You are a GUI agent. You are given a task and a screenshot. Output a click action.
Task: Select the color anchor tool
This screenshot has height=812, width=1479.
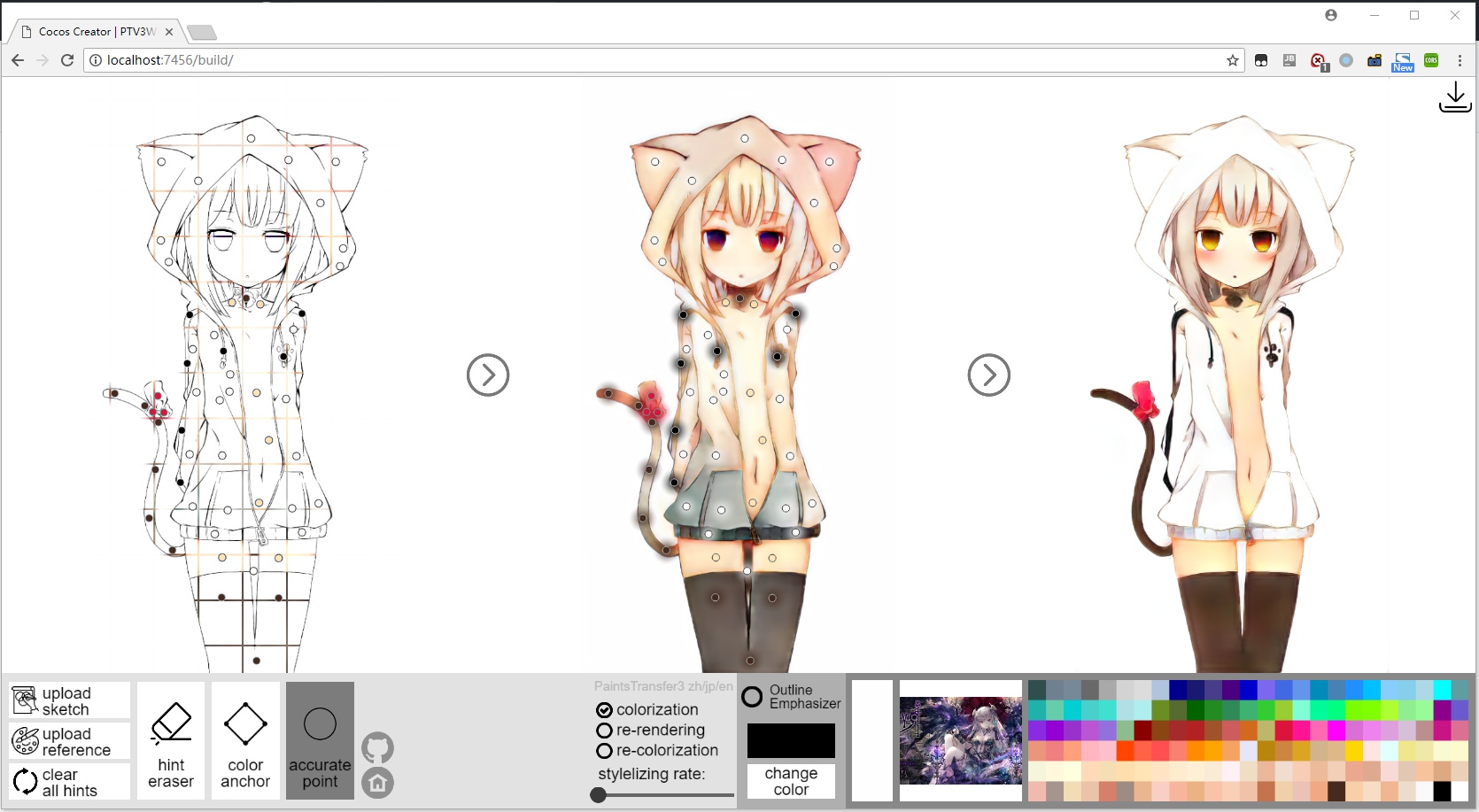(245, 740)
